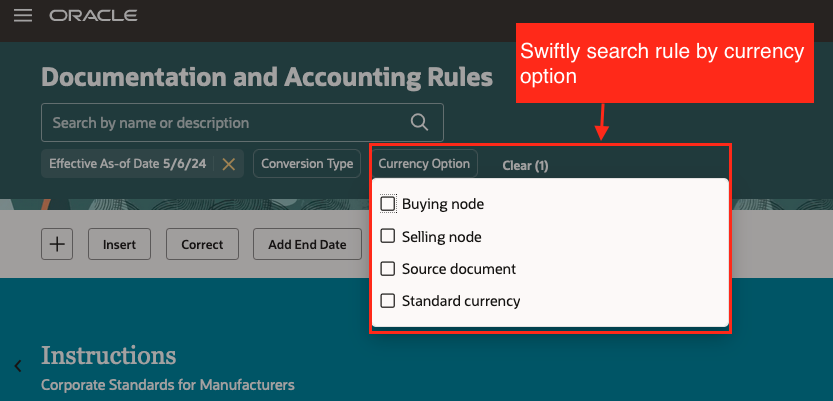Collapse the Instructions panel left chevron
Viewport: 833px width, 401px height.
pos(18,366)
